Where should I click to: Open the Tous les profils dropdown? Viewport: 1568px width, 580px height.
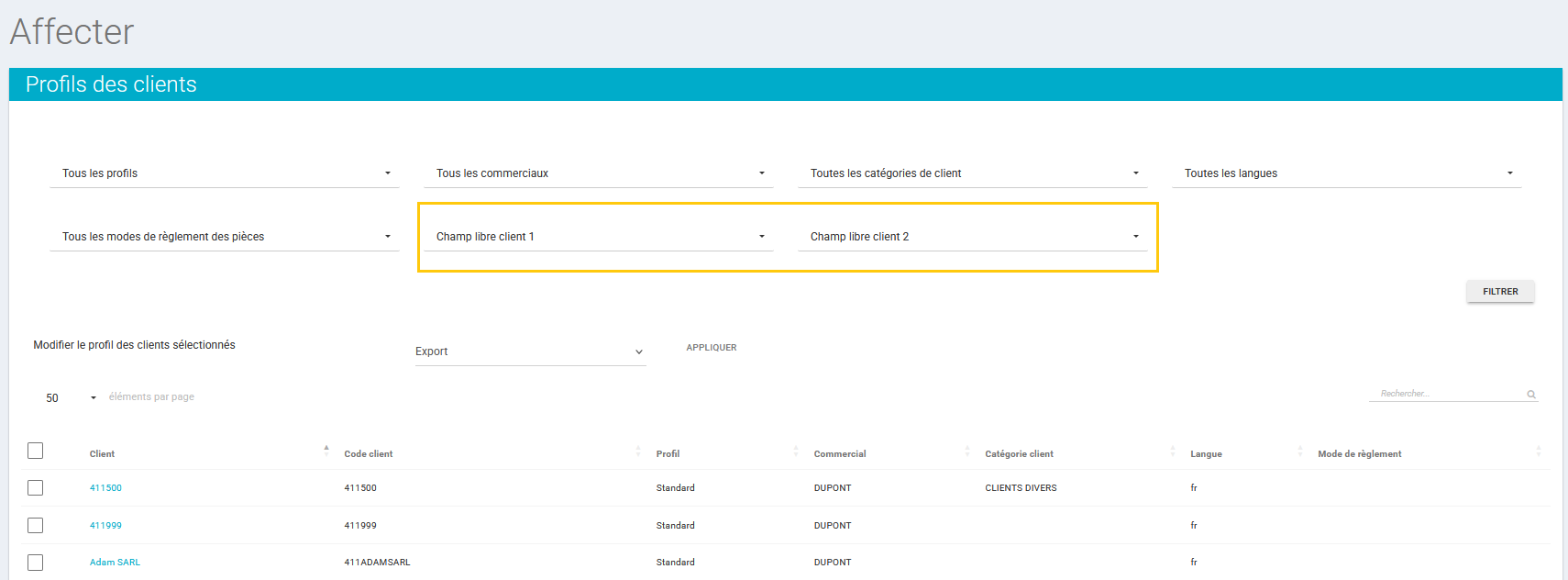[225, 173]
